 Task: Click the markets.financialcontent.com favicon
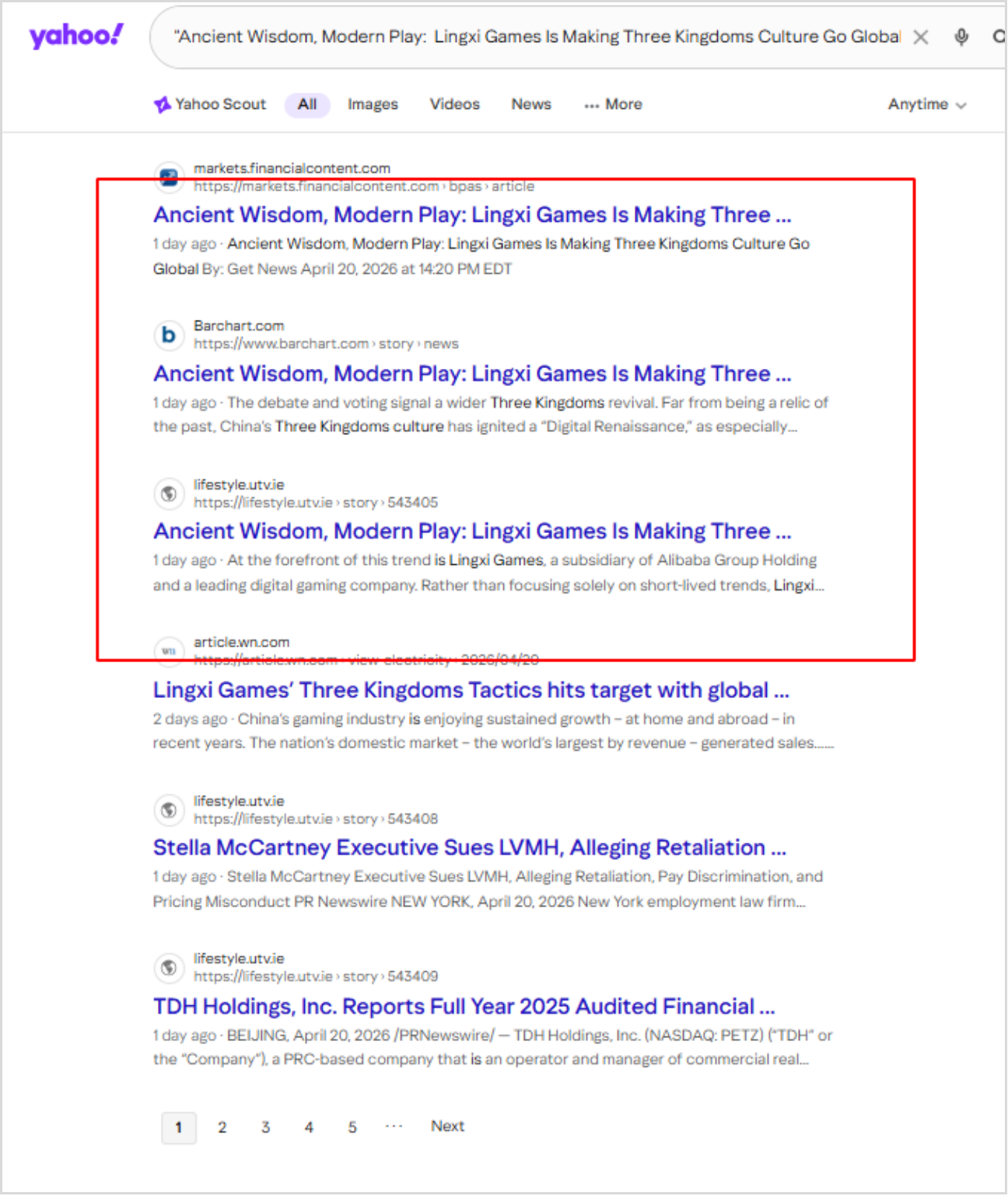click(169, 177)
